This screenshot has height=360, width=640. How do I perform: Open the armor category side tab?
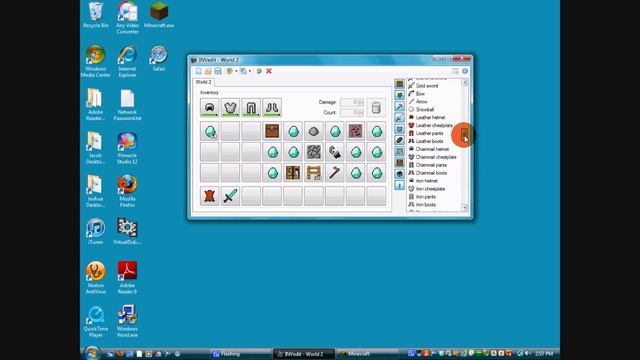click(400, 129)
